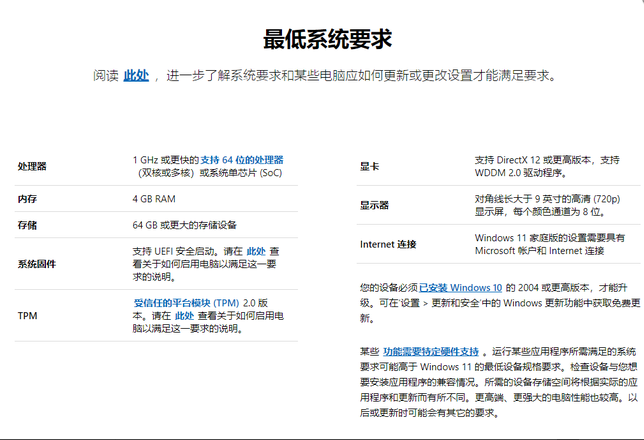The height and width of the screenshot is (440, 644).
Task: Open the 支持 64 位的处理器 link
Action: tap(241, 160)
